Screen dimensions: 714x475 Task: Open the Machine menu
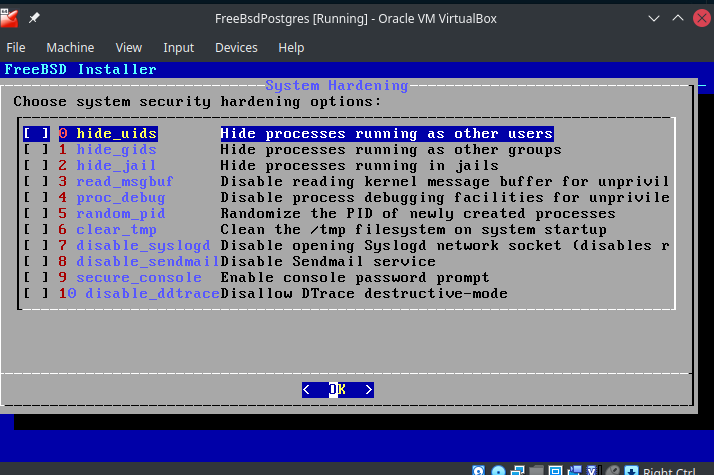point(70,47)
